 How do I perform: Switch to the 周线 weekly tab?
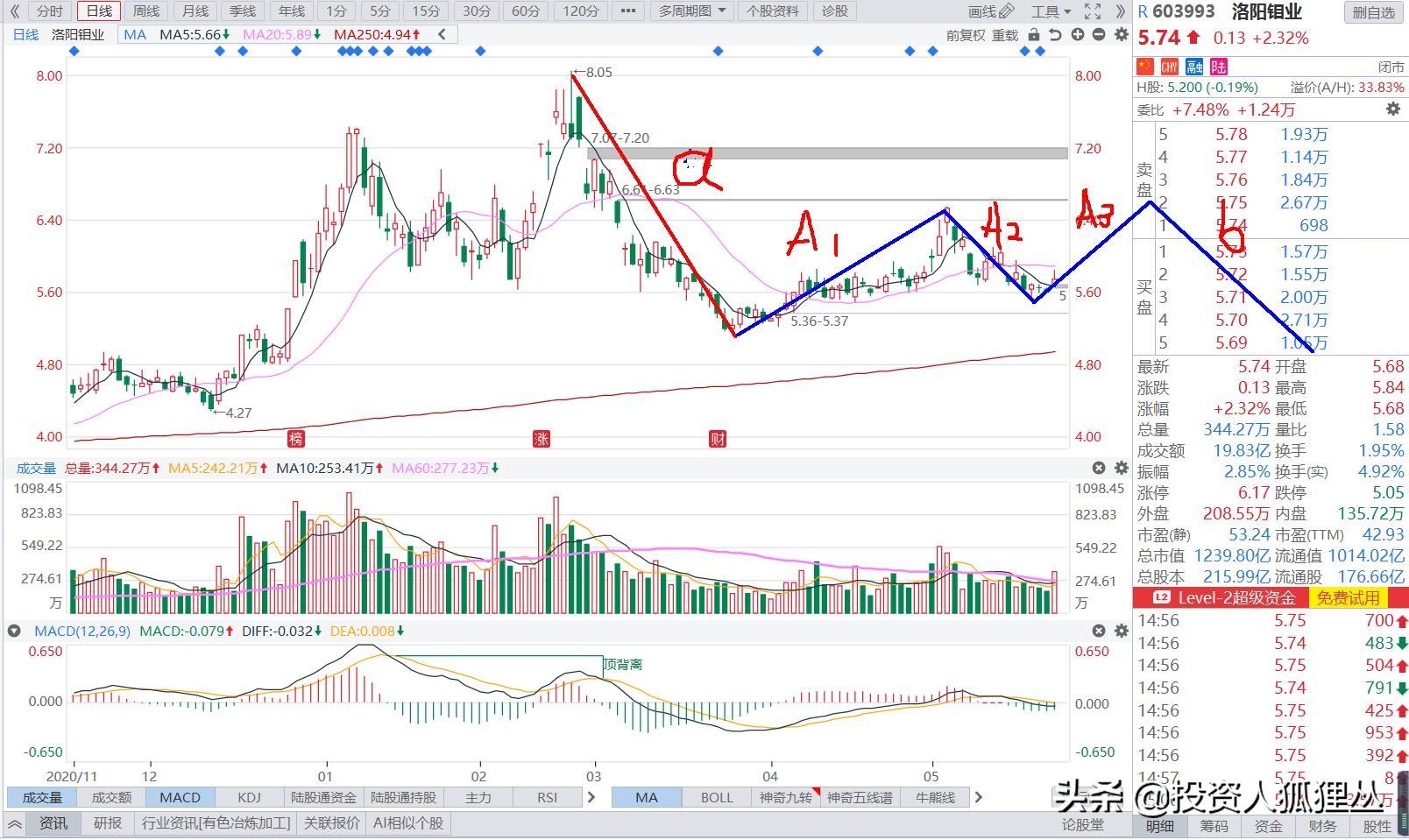146,11
